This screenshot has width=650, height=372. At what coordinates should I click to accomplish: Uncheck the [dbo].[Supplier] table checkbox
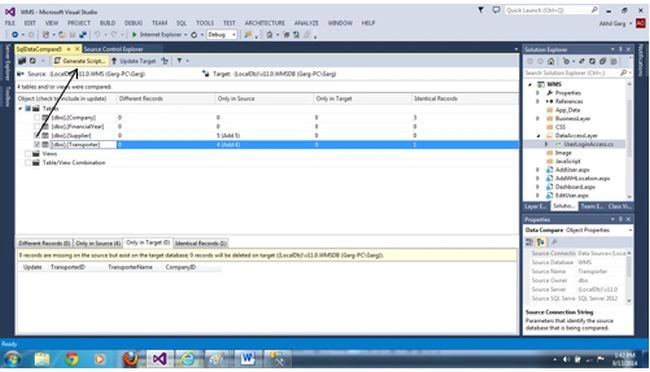pyautogui.click(x=37, y=136)
